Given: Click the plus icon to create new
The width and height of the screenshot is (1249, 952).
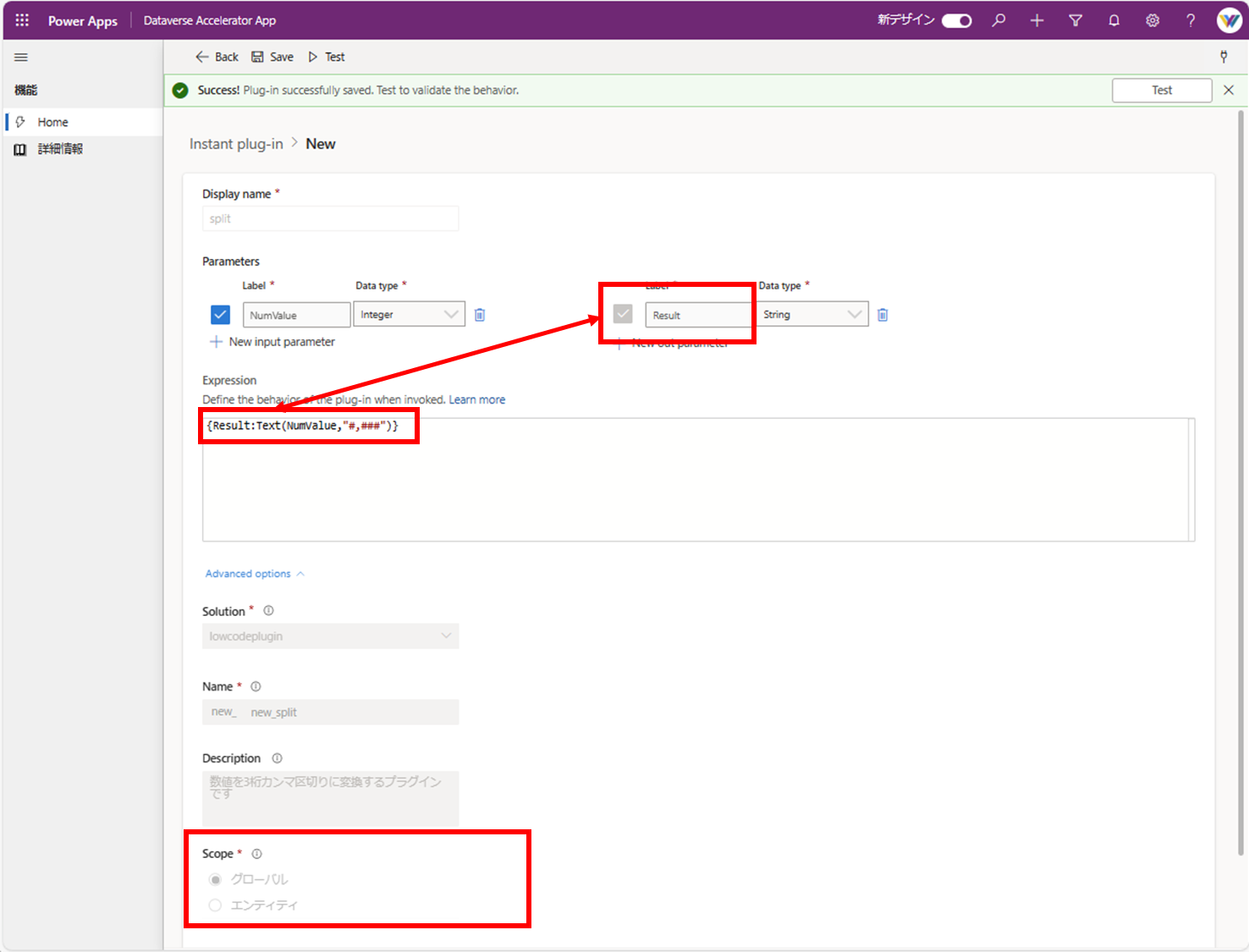Looking at the screenshot, I should tap(1037, 20).
